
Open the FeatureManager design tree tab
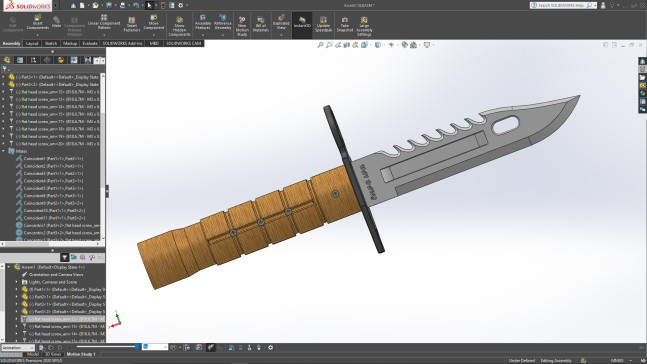click(7, 60)
